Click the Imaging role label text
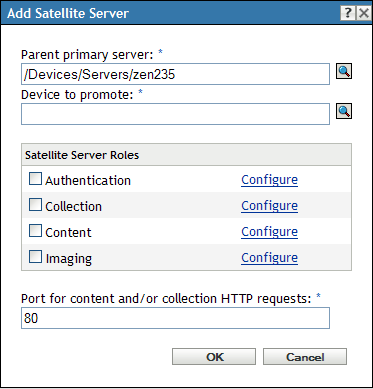373x389 pixels. pyautogui.click(x=69, y=259)
